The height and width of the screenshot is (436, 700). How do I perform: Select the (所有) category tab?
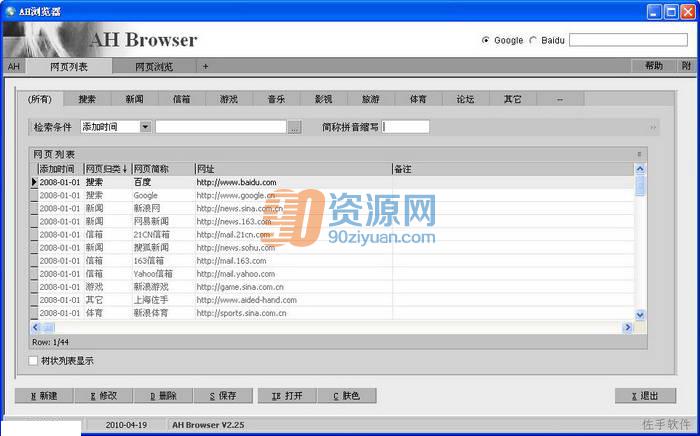[x=40, y=99]
